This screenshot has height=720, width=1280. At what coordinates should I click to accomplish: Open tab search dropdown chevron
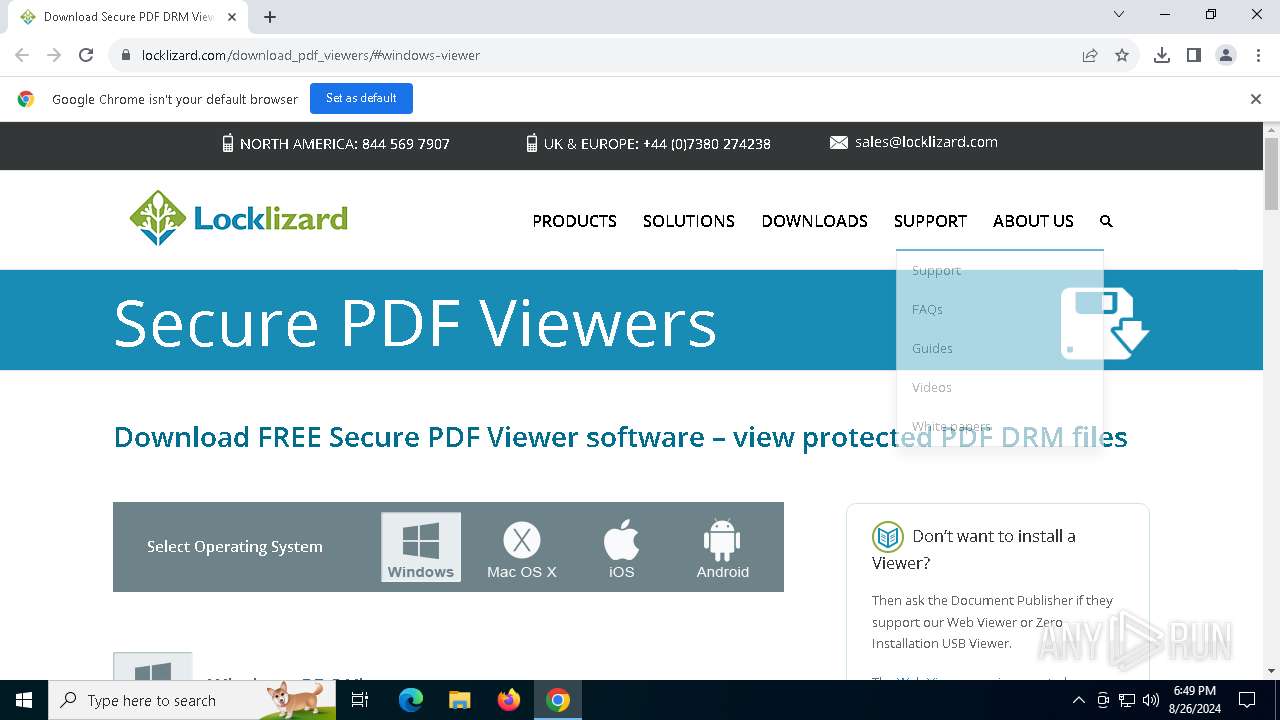click(x=1119, y=15)
